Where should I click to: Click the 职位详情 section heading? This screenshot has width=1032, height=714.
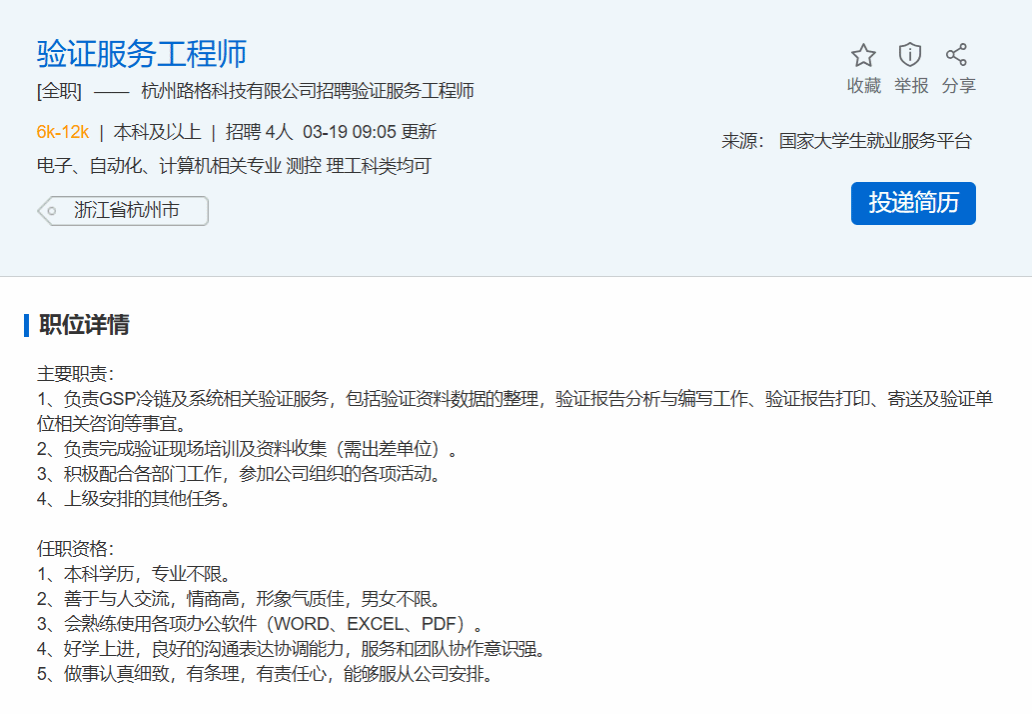[84, 325]
